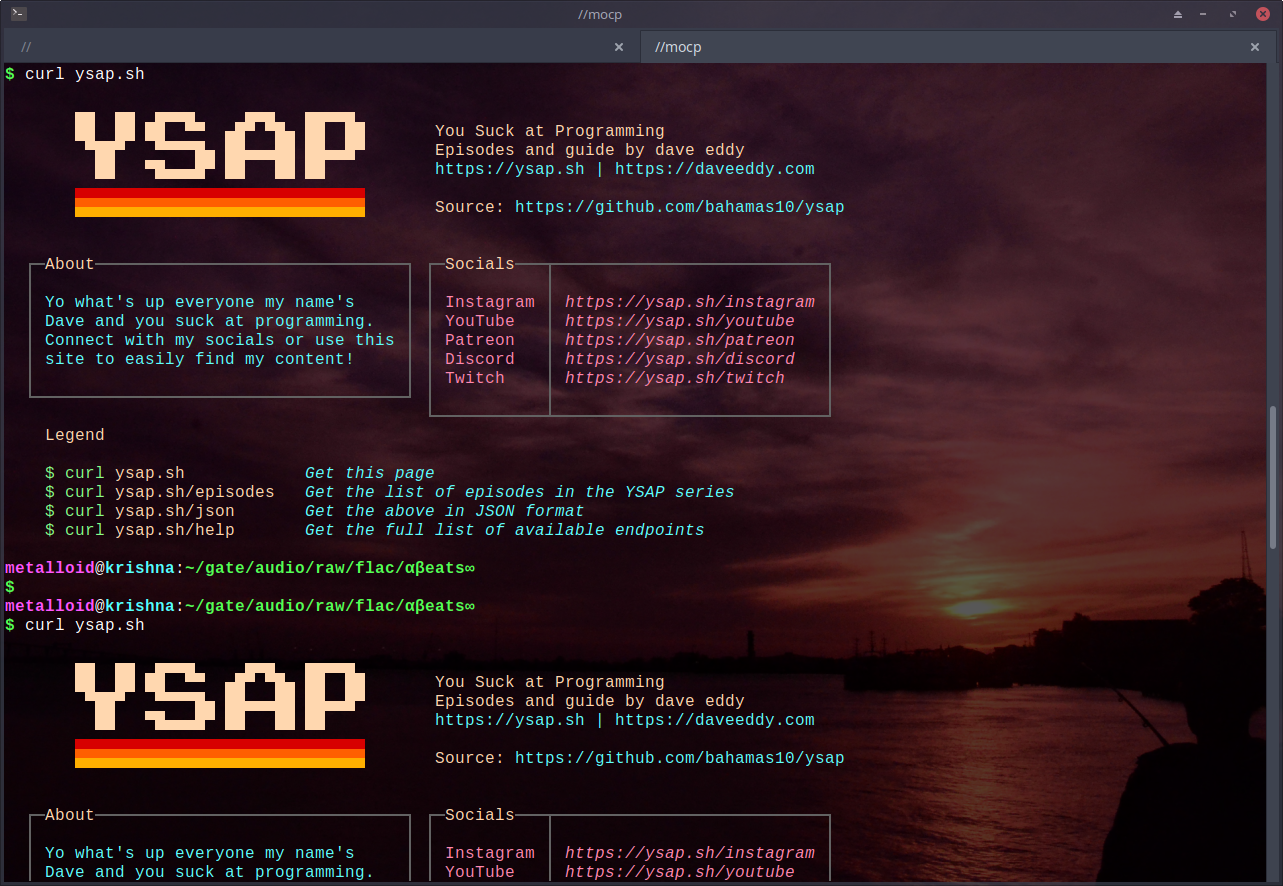This screenshot has width=1283, height=886.
Task: Close the window with the red X
Action: click(x=1262, y=14)
